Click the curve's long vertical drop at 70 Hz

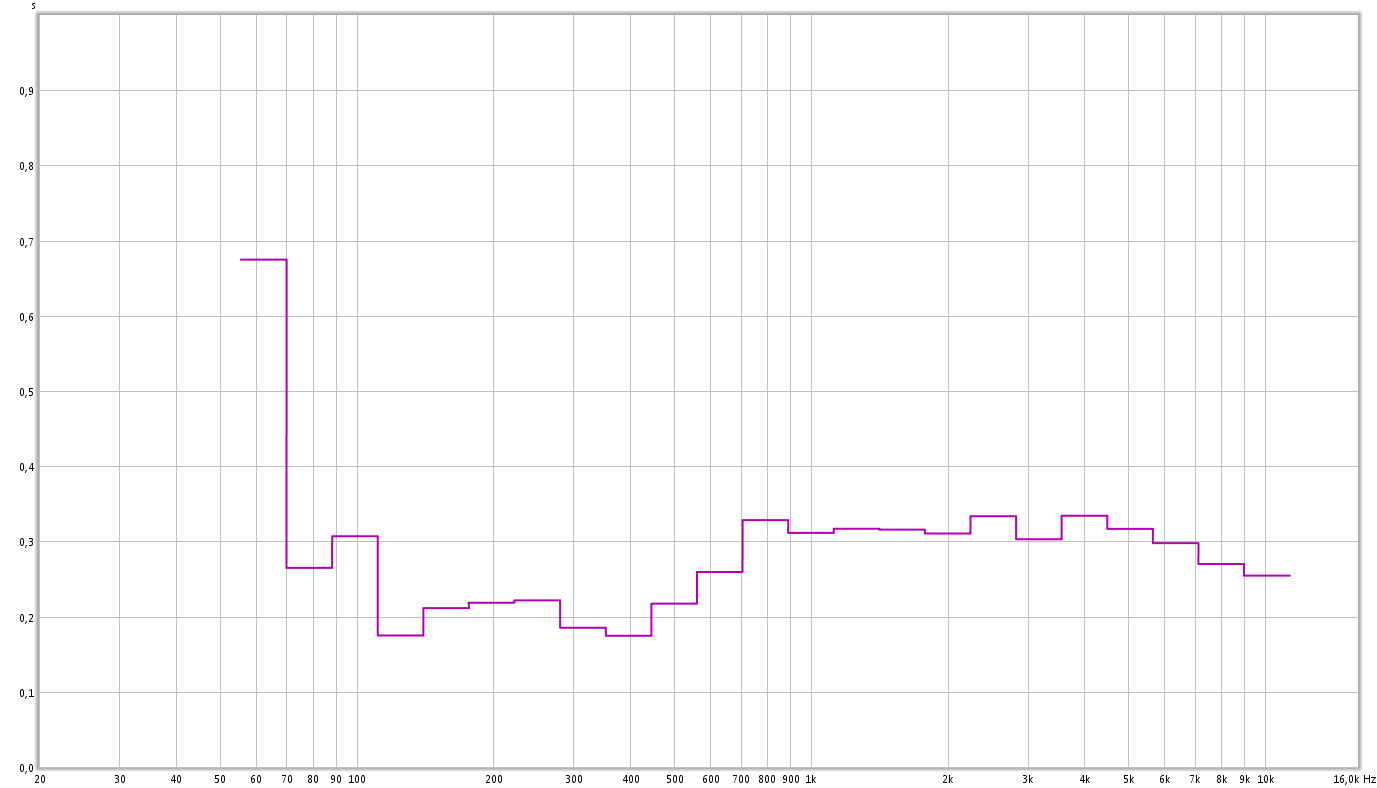point(287,414)
